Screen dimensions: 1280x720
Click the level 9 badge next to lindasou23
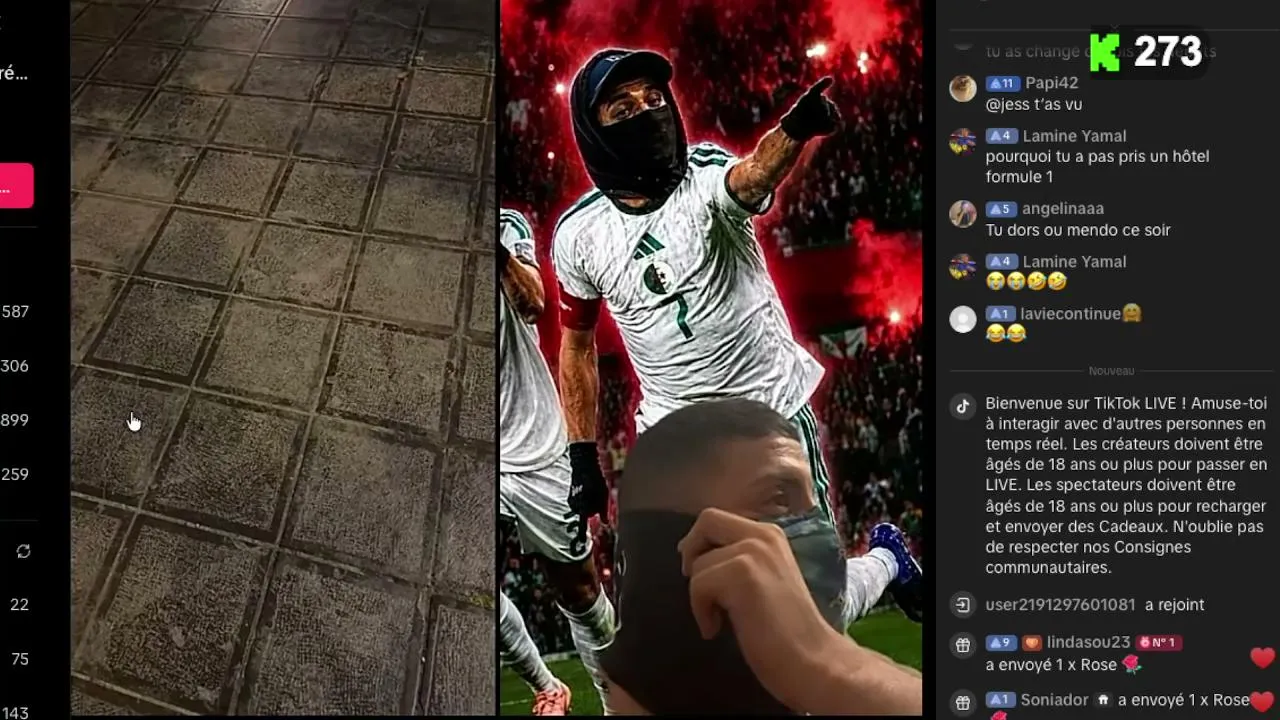pyautogui.click(x=1001, y=643)
